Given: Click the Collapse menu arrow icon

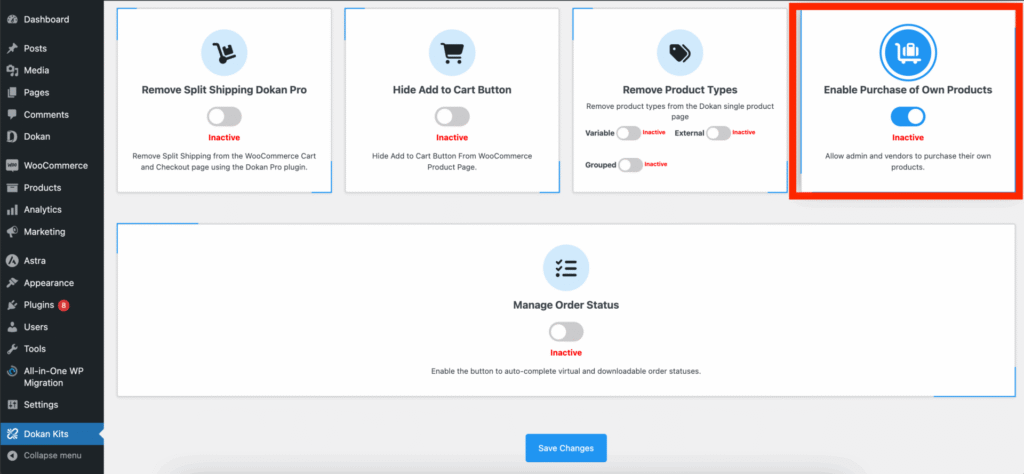Looking at the screenshot, I should [12, 455].
